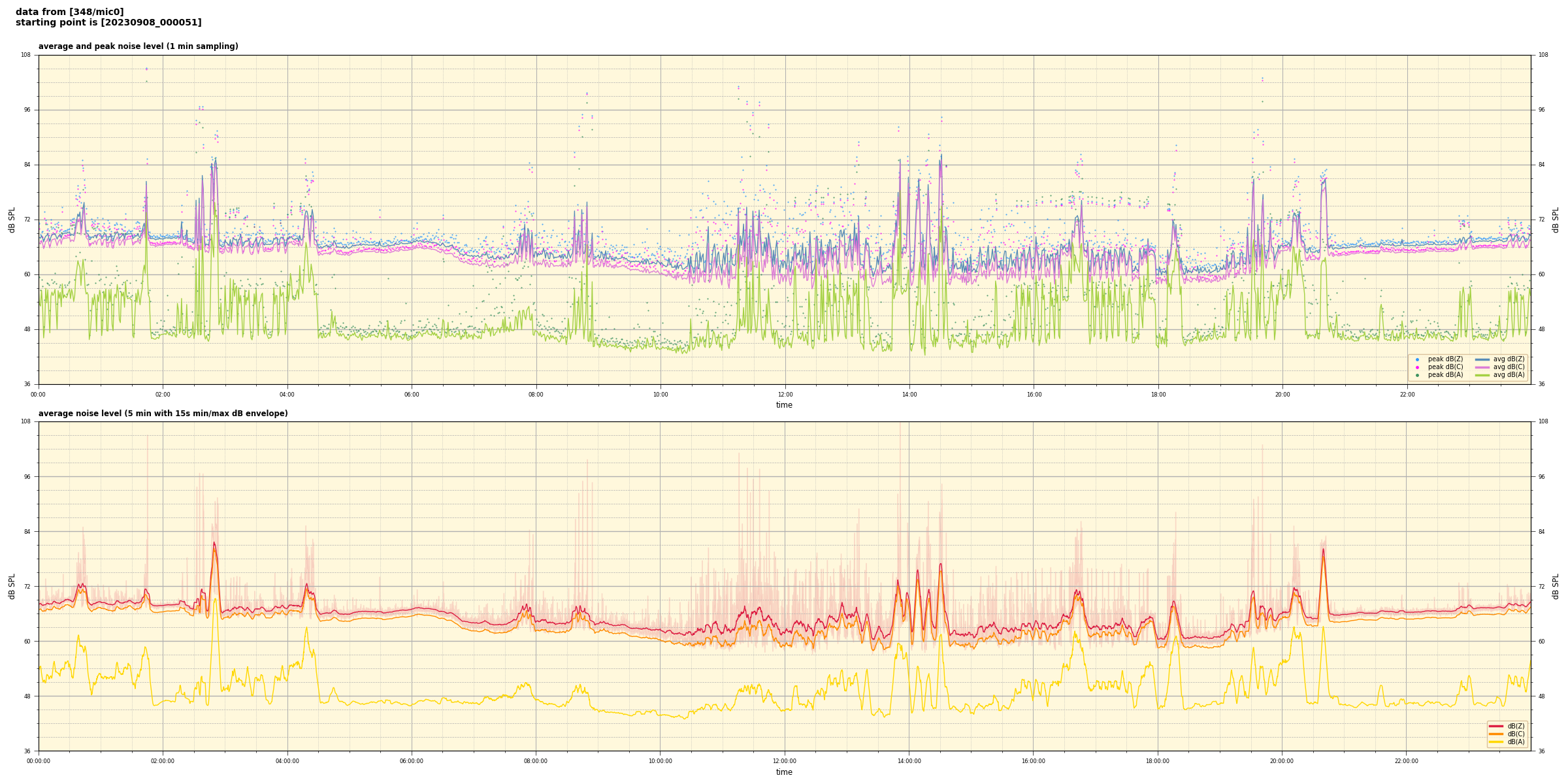1568x784 pixels.
Task: Click the 108 tick label on top chart's left axis
Action: click(25, 55)
